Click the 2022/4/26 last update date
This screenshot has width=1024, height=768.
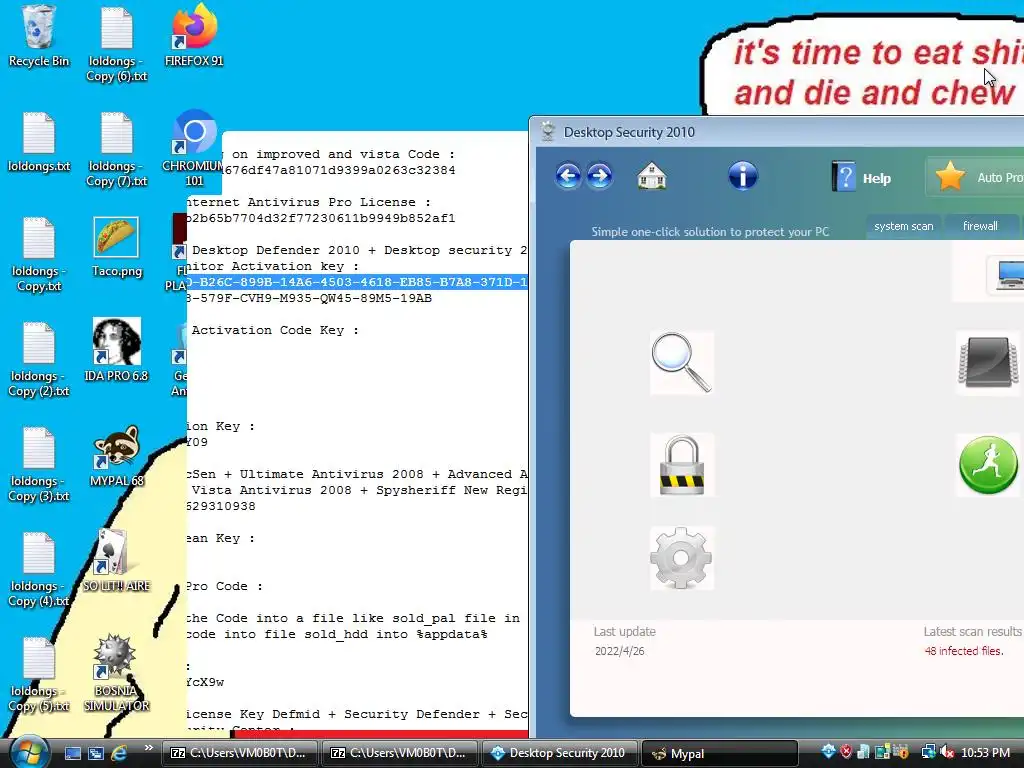(619, 650)
